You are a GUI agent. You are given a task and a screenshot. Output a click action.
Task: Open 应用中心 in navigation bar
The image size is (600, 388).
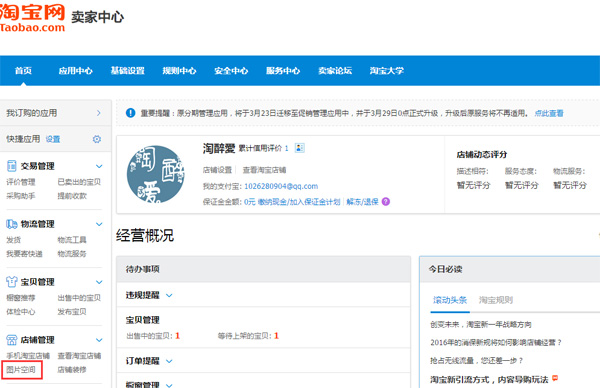[x=76, y=70]
